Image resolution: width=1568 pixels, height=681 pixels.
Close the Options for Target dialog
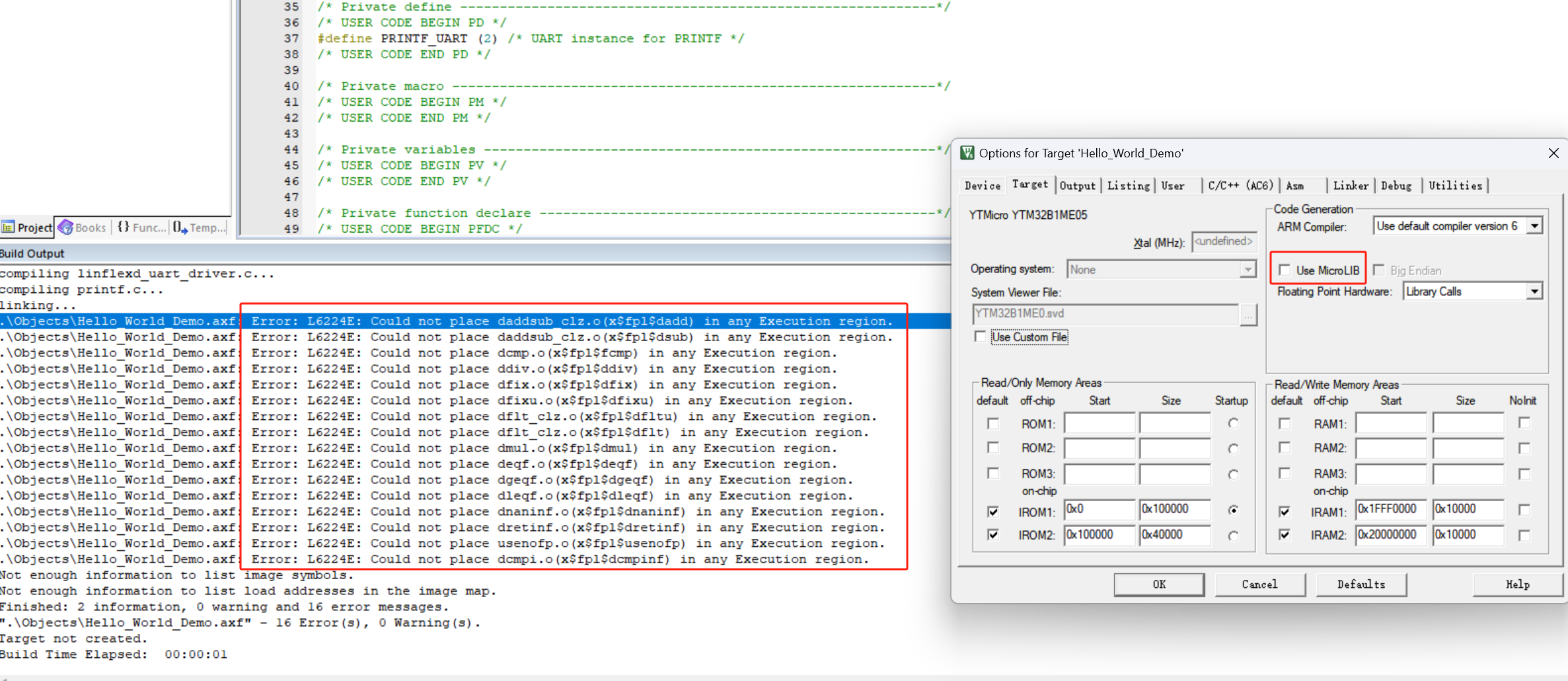1553,153
